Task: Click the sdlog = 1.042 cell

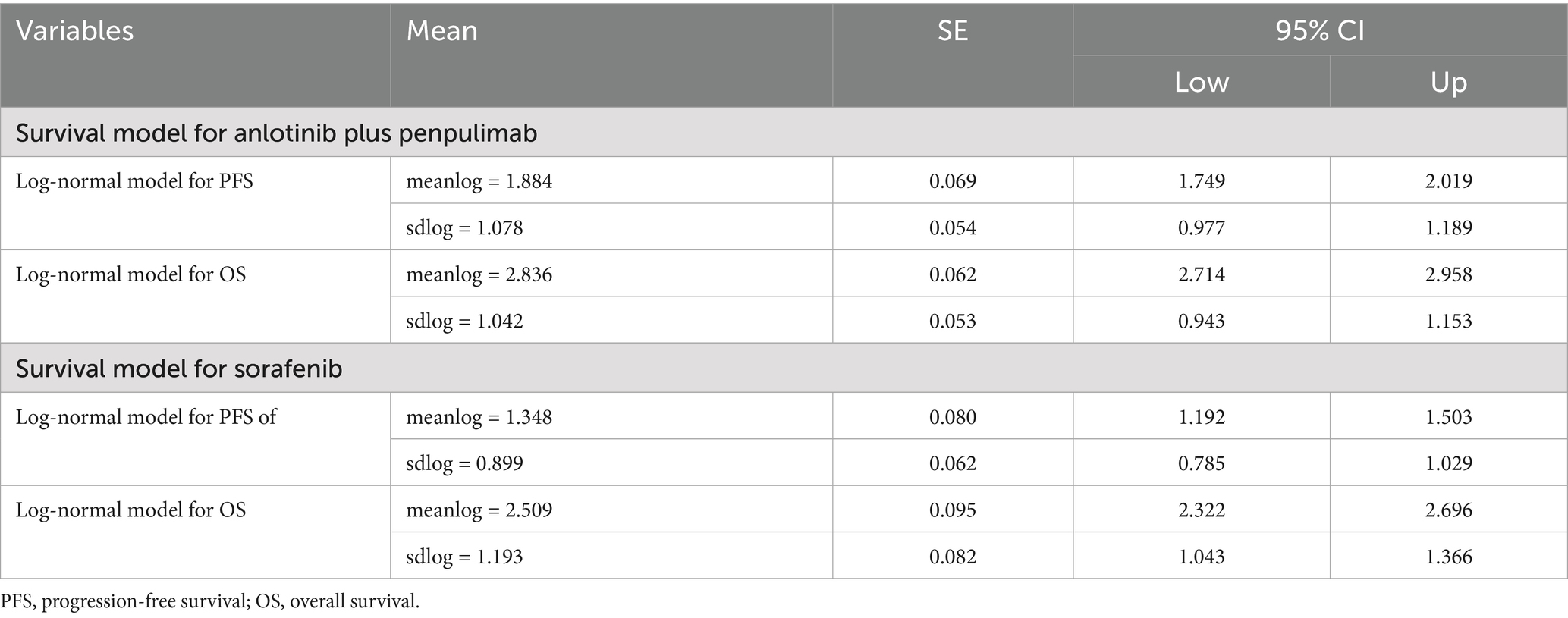Action: pos(464,321)
